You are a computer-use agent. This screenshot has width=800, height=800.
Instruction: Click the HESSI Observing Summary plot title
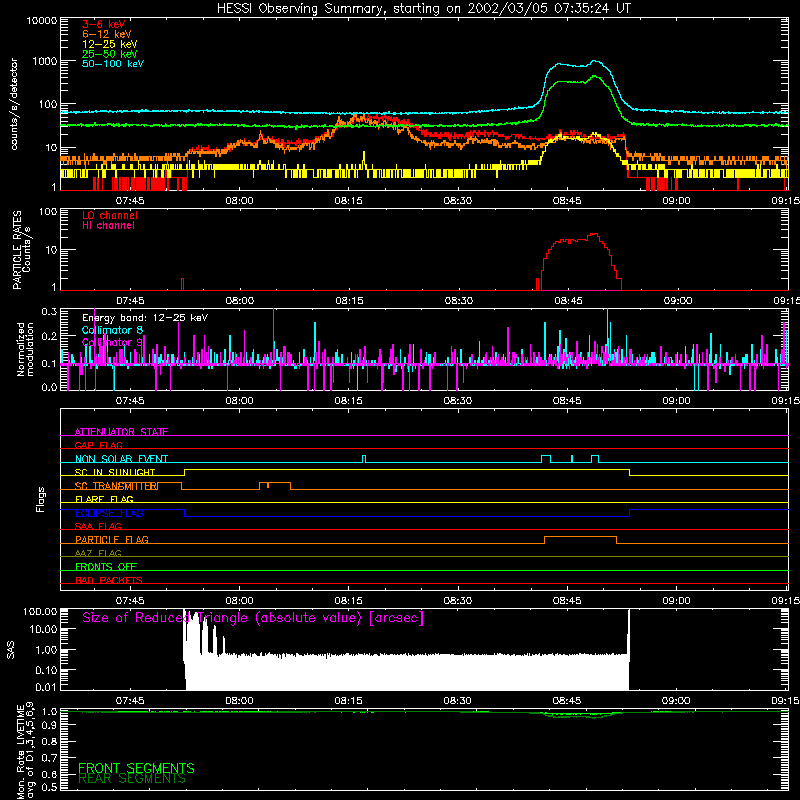(424, 8)
